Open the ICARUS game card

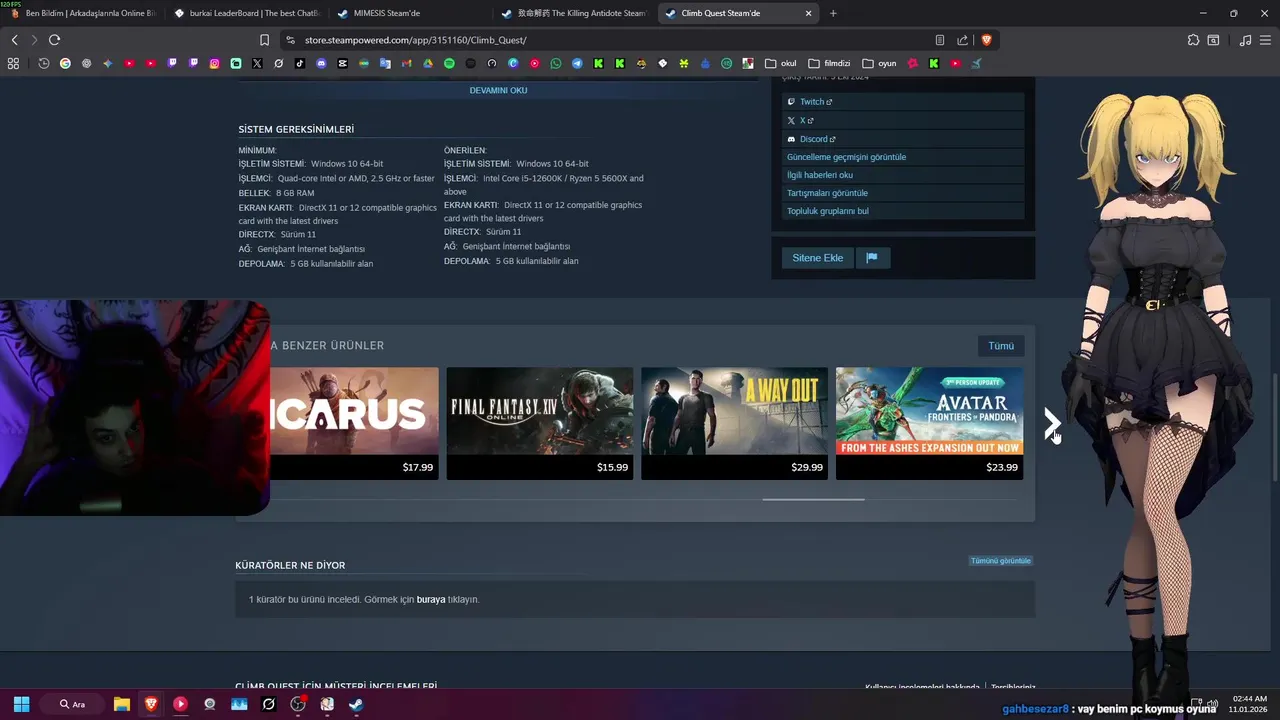(x=354, y=423)
